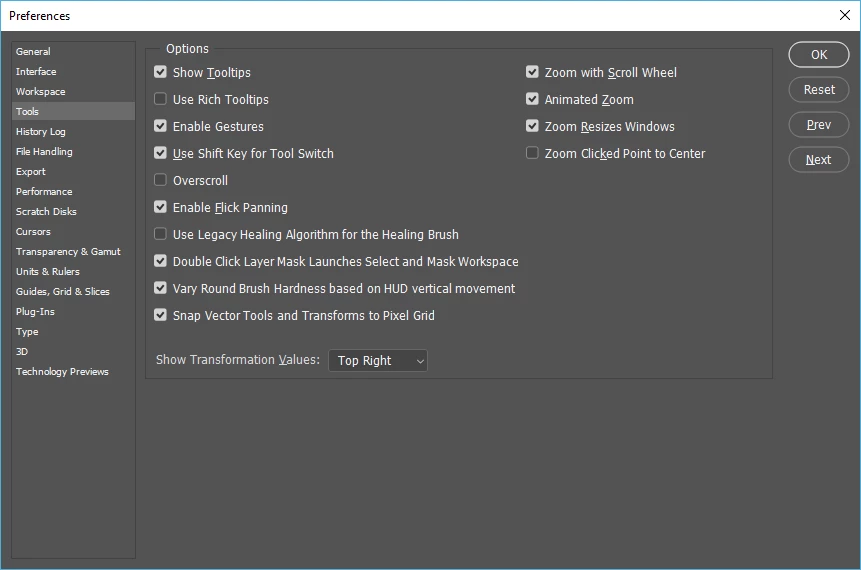Toggle Enable Flick Panning checkbox
This screenshot has height=570, width=861.
pyautogui.click(x=160, y=206)
